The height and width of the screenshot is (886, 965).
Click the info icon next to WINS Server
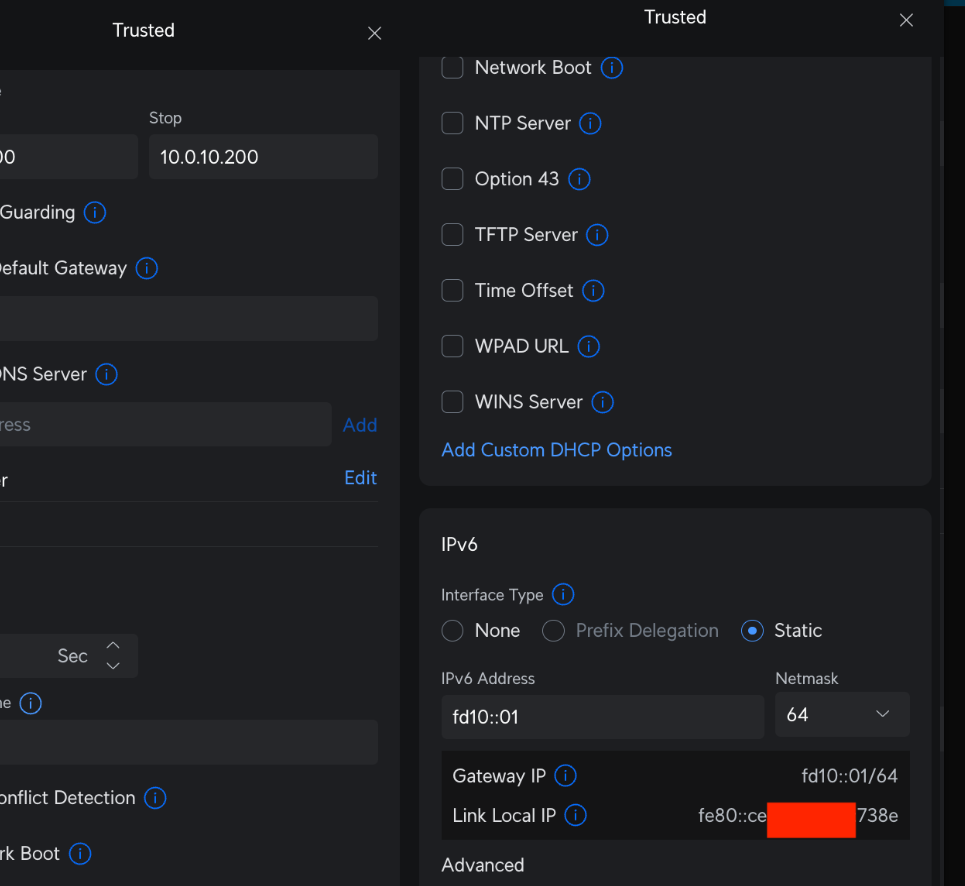point(602,402)
